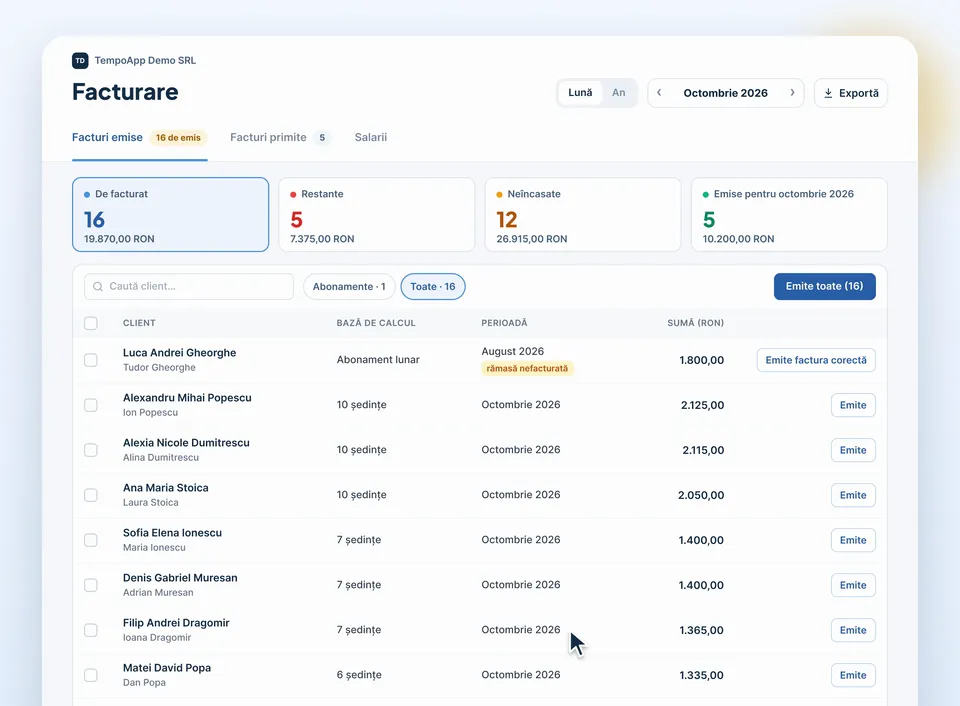Filter by Abonamente · 1
This screenshot has width=960, height=706.
[x=349, y=287]
